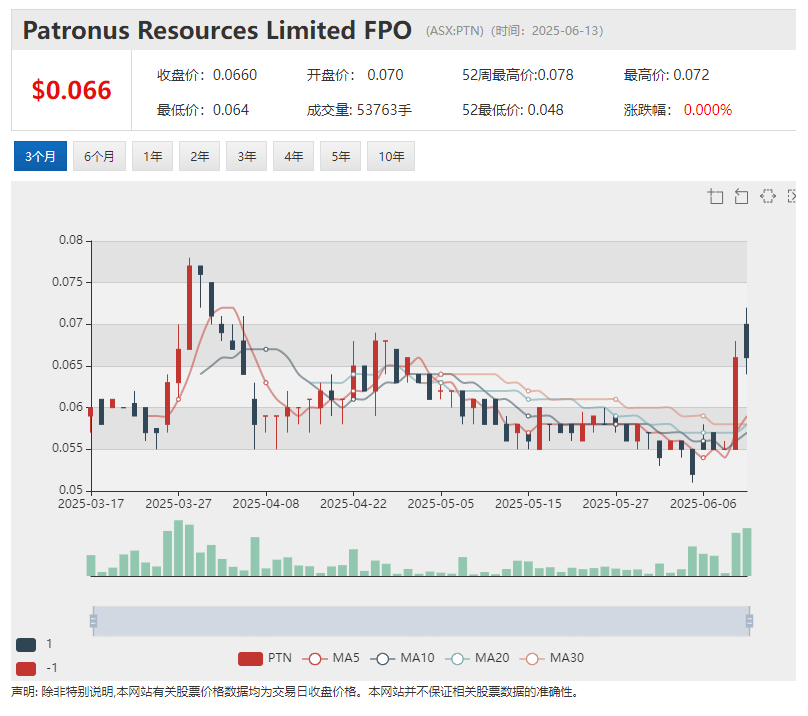Click the 2025-06-06 x-axis date label

[x=703, y=504]
